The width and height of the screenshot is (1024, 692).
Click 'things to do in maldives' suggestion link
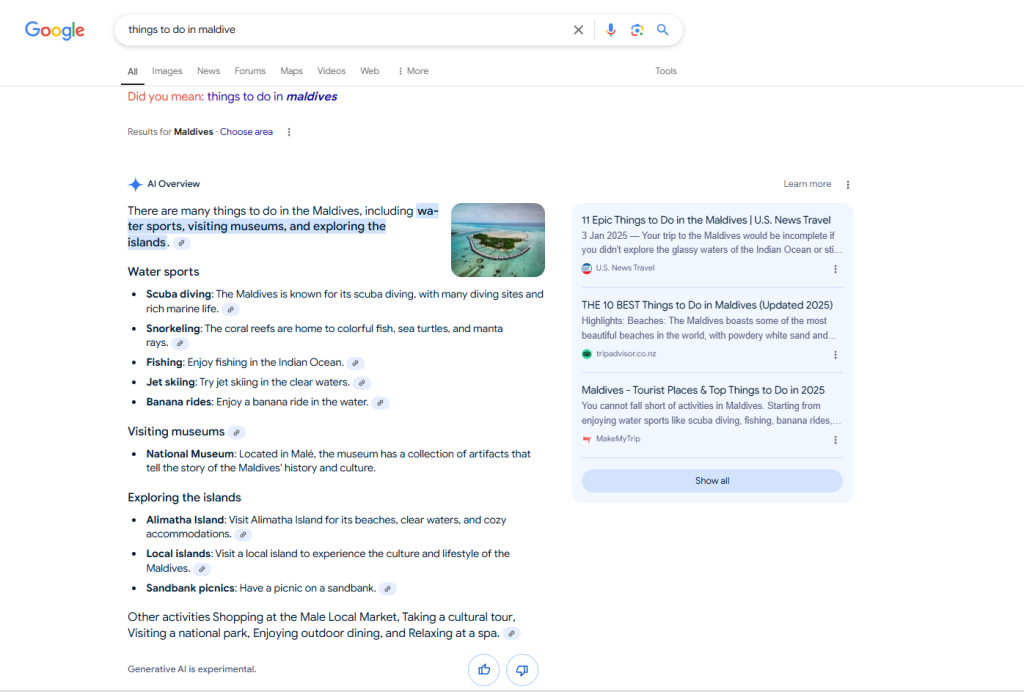click(x=272, y=97)
